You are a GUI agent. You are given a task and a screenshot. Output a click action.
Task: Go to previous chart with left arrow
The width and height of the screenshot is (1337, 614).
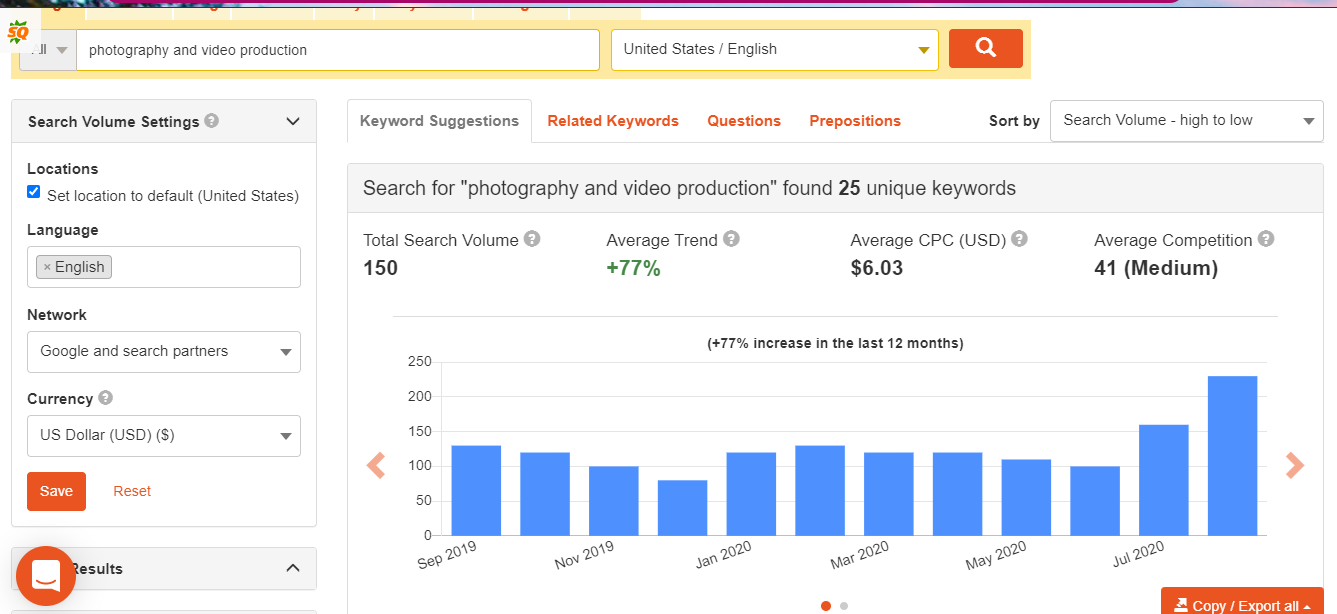376,465
